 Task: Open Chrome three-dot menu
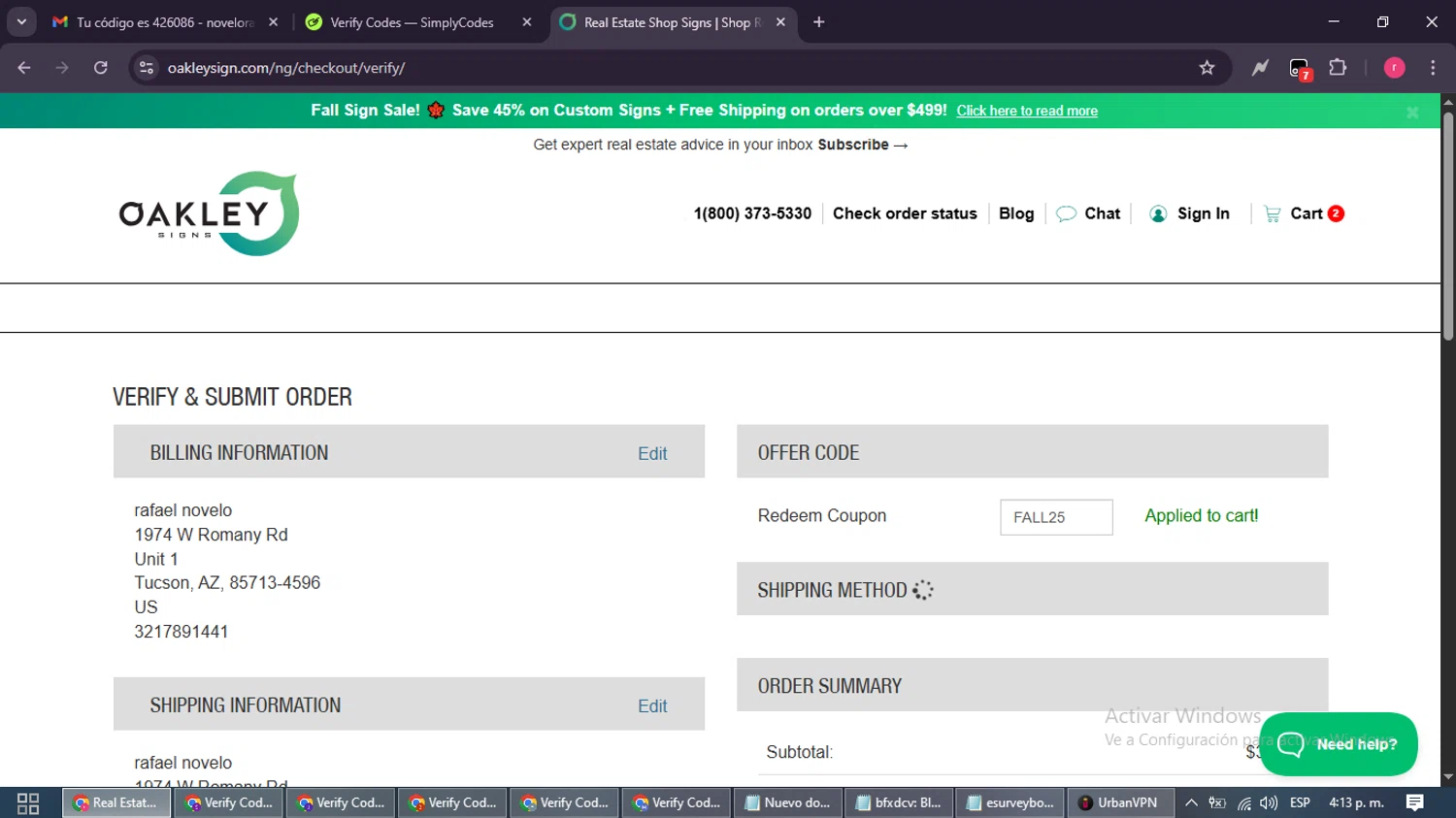click(1433, 68)
